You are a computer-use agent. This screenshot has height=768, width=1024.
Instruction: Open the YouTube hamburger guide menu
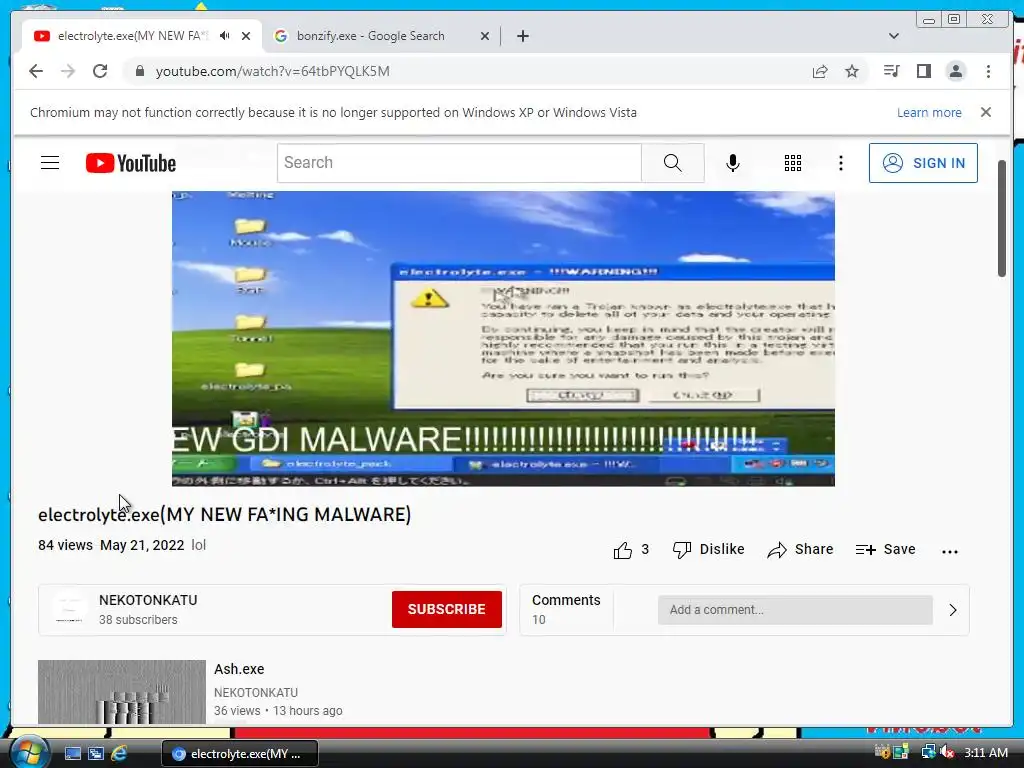click(50, 163)
